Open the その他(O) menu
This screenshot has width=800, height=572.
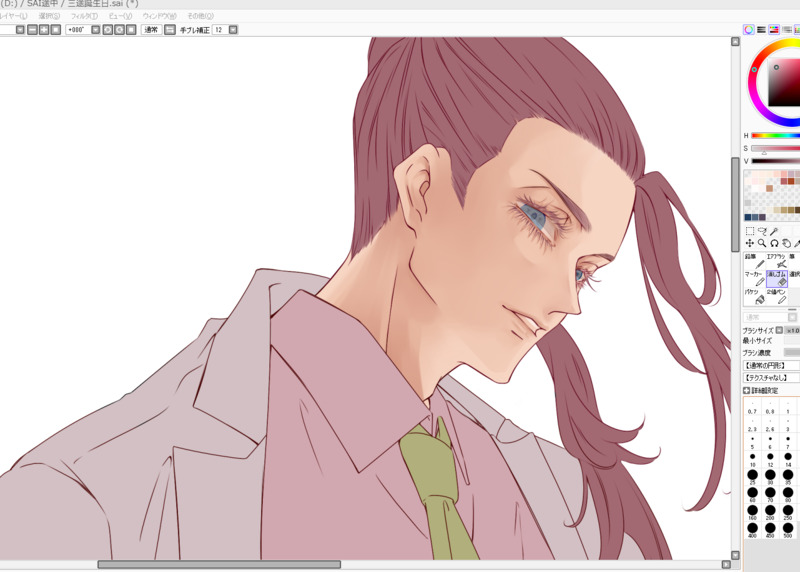pos(201,16)
